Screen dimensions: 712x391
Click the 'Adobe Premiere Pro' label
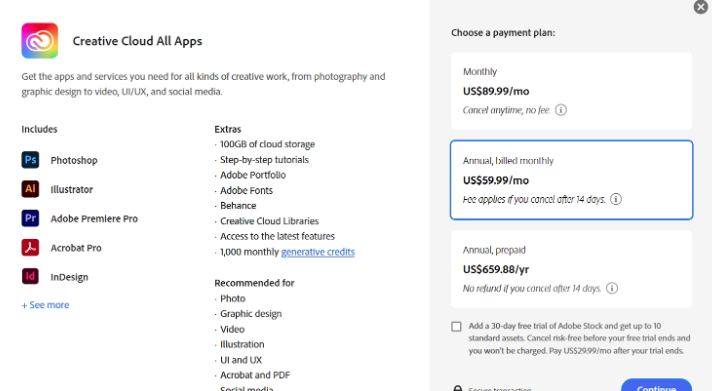[x=94, y=218]
